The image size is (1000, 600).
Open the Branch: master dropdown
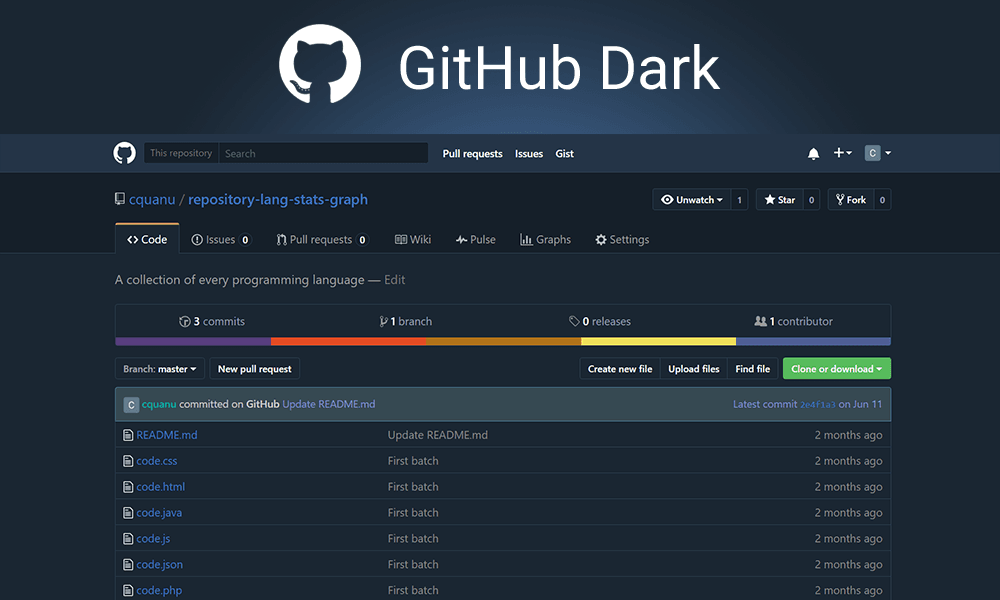pos(160,368)
